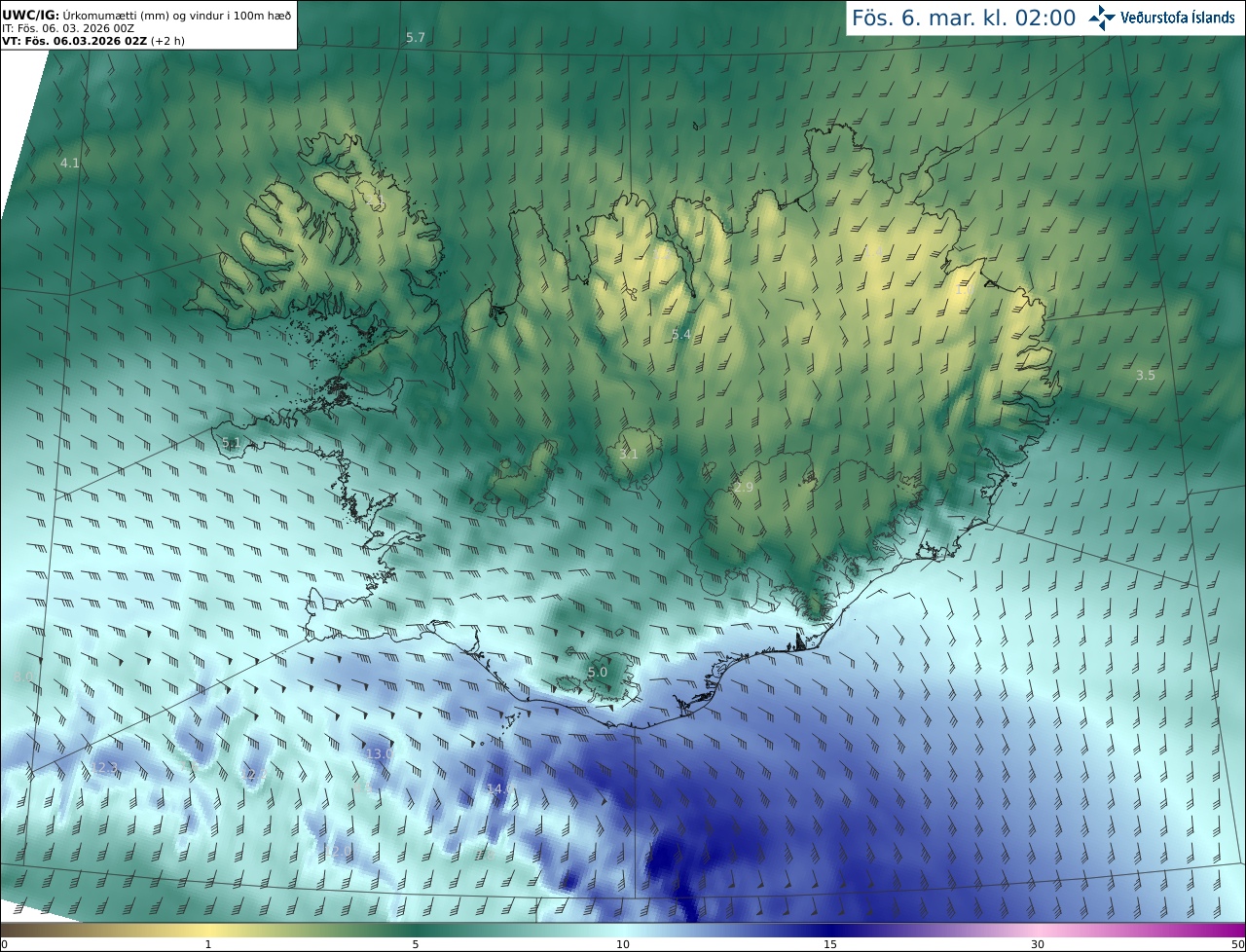
Task: Click the '5.1' value on Snæfellsnes
Action: (231, 443)
